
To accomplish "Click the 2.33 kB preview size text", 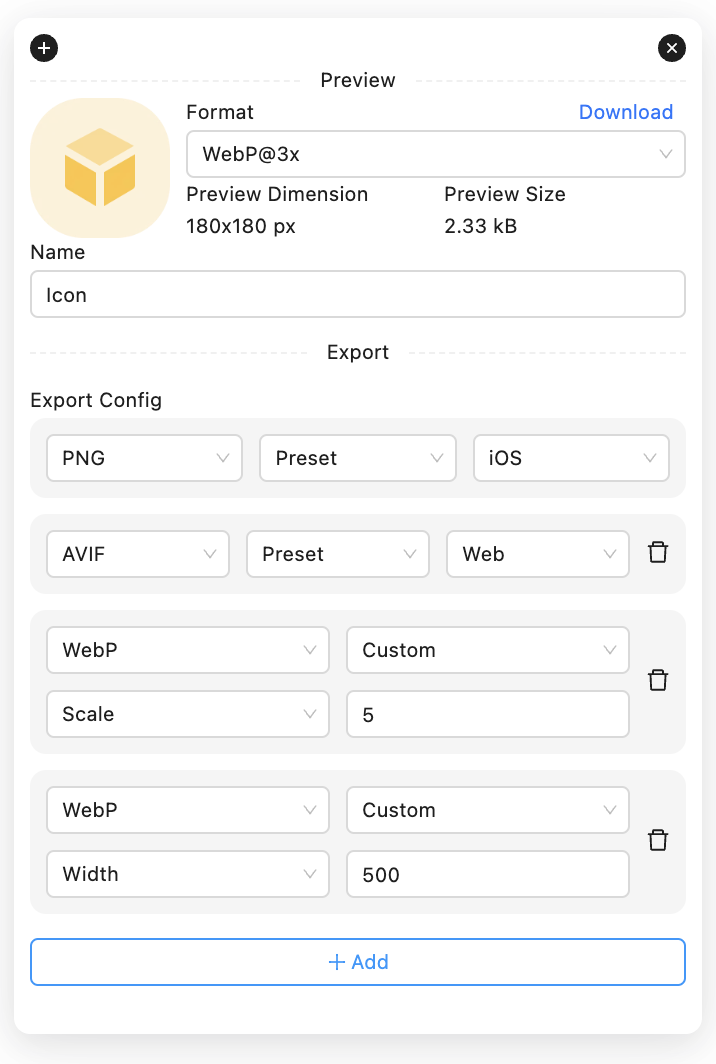I will 481,226.
